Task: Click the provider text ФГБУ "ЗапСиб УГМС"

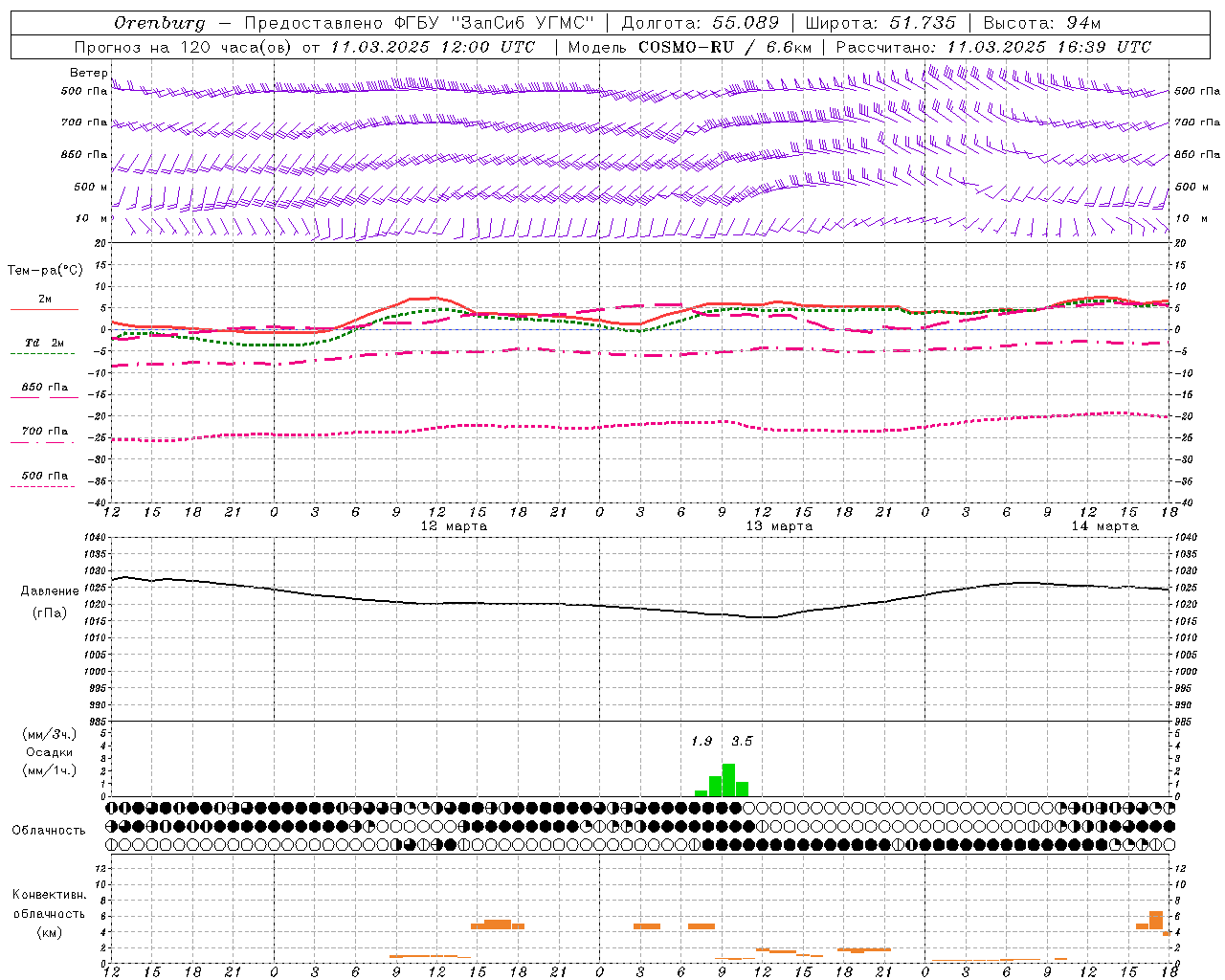Action: click(x=494, y=23)
